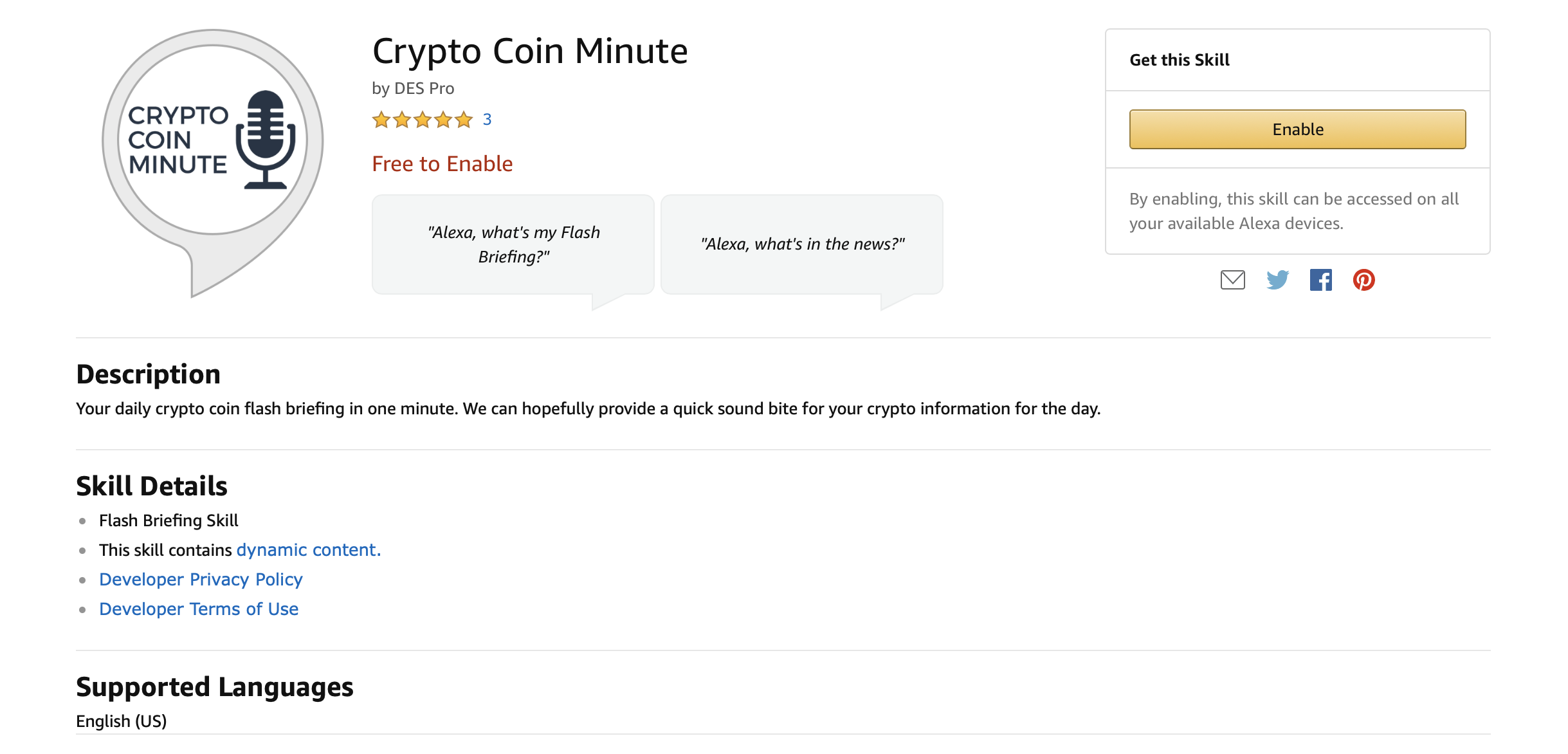This screenshot has width=1568, height=754.
Task: Click the five-star rating icons
Action: [x=423, y=120]
